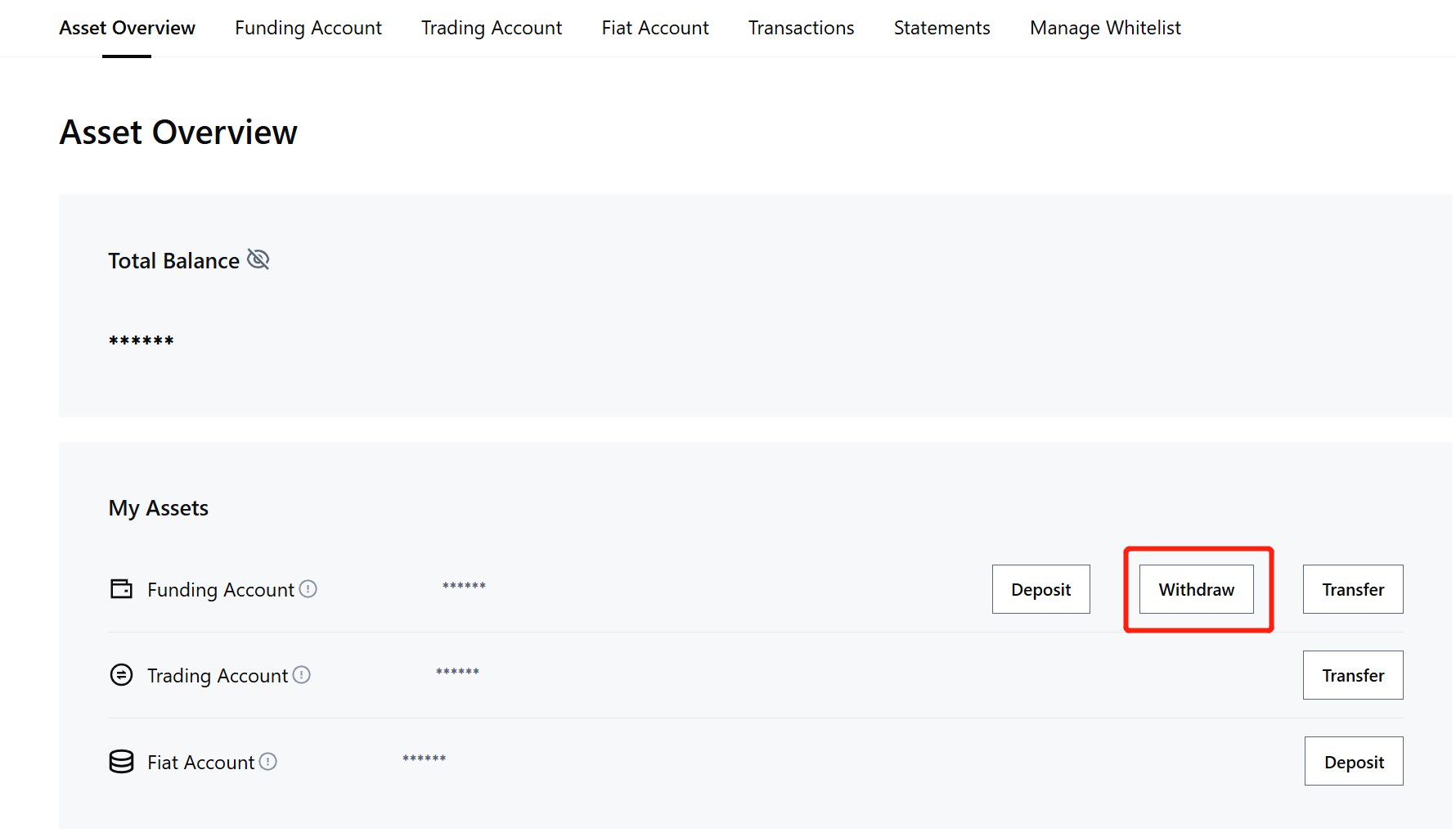Click Transfer in Trading Account row

1353,675
